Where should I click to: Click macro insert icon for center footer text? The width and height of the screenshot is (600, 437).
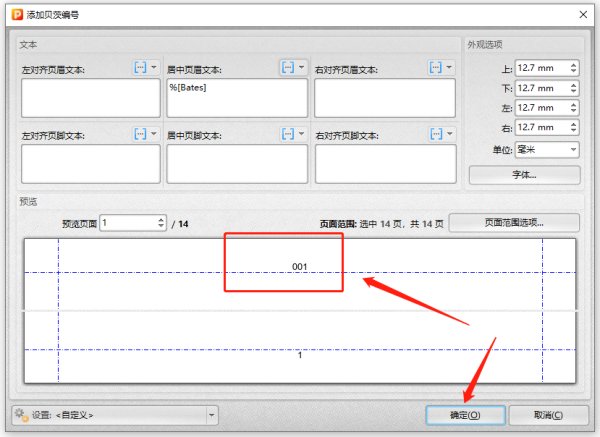[x=288, y=134]
